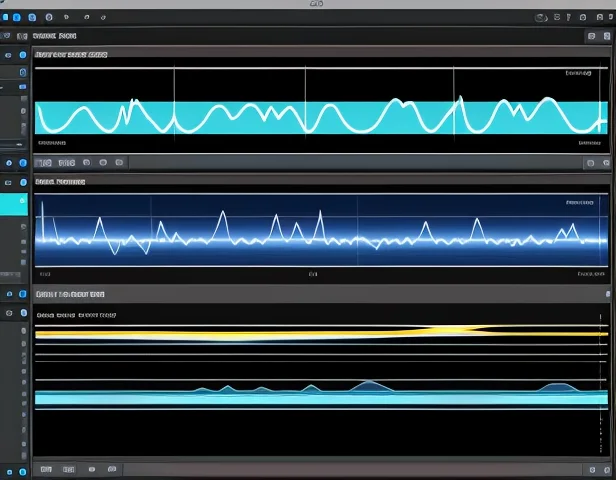Click the first labeled button on the bottom toolbar
The image size is (616, 480).
46,469
